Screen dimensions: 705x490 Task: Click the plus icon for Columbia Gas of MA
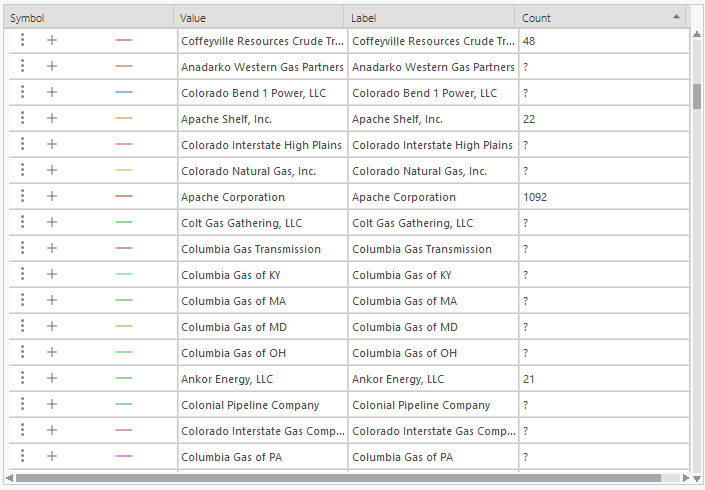coord(52,300)
